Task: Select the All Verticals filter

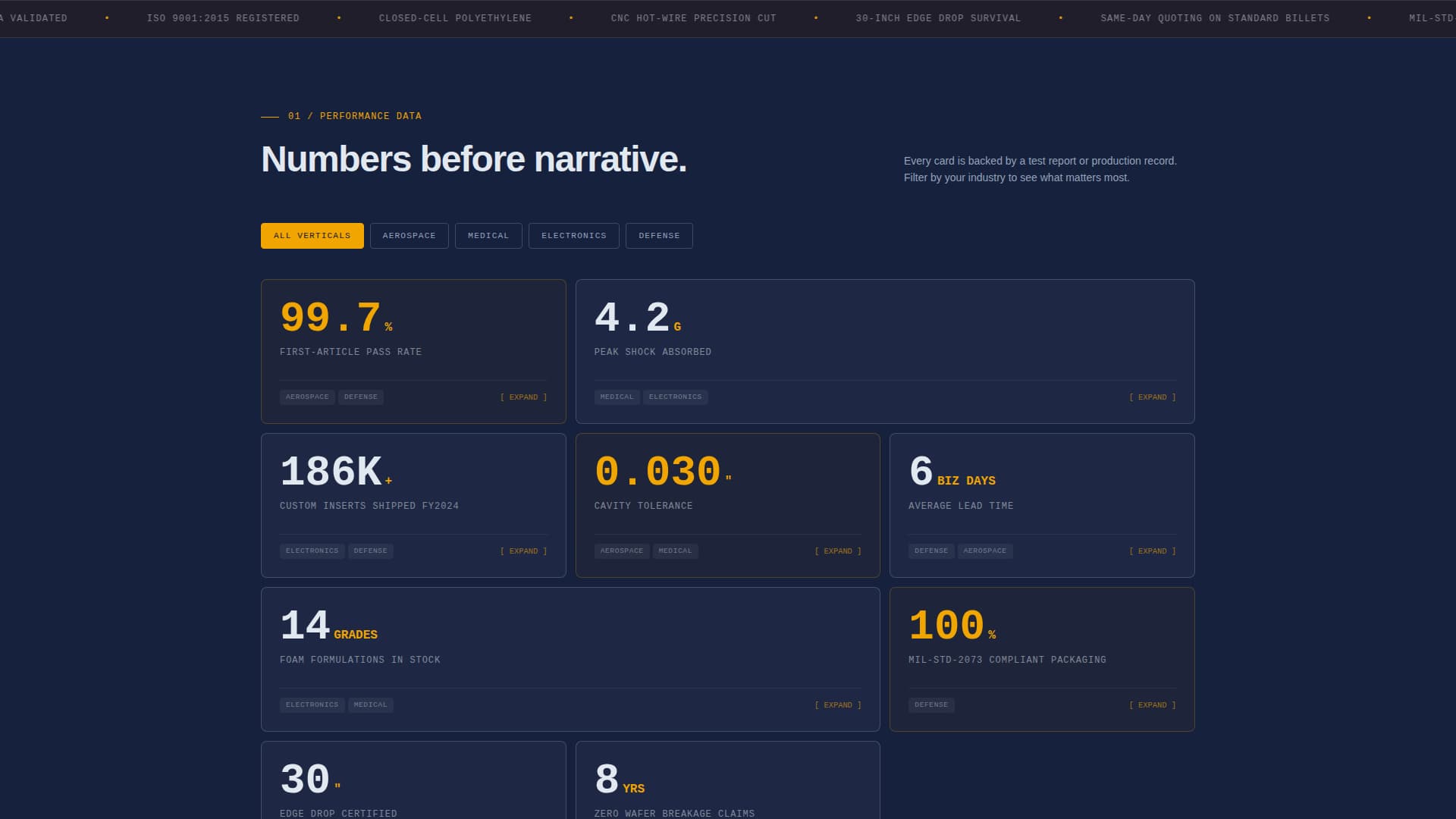Action: click(x=312, y=236)
